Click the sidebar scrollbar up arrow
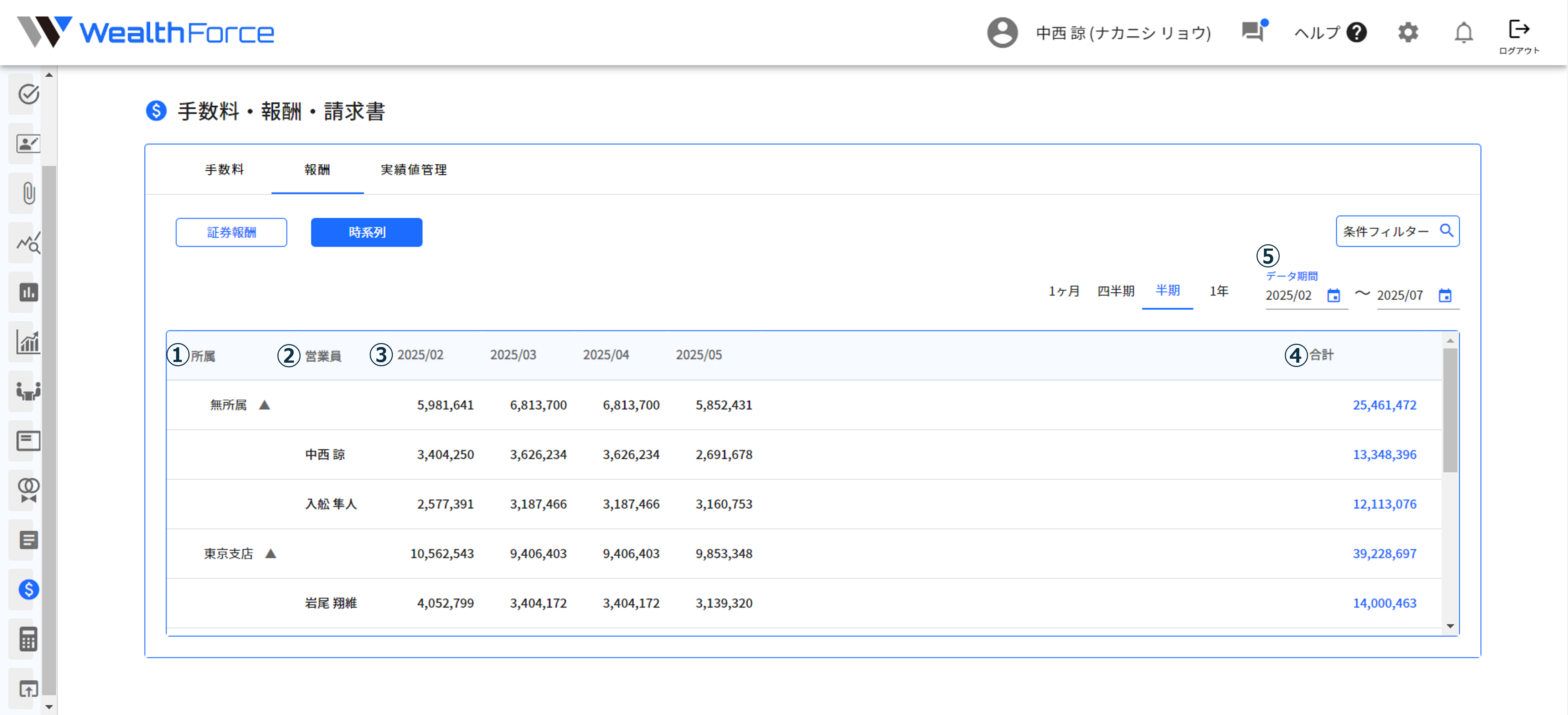 coord(49,75)
